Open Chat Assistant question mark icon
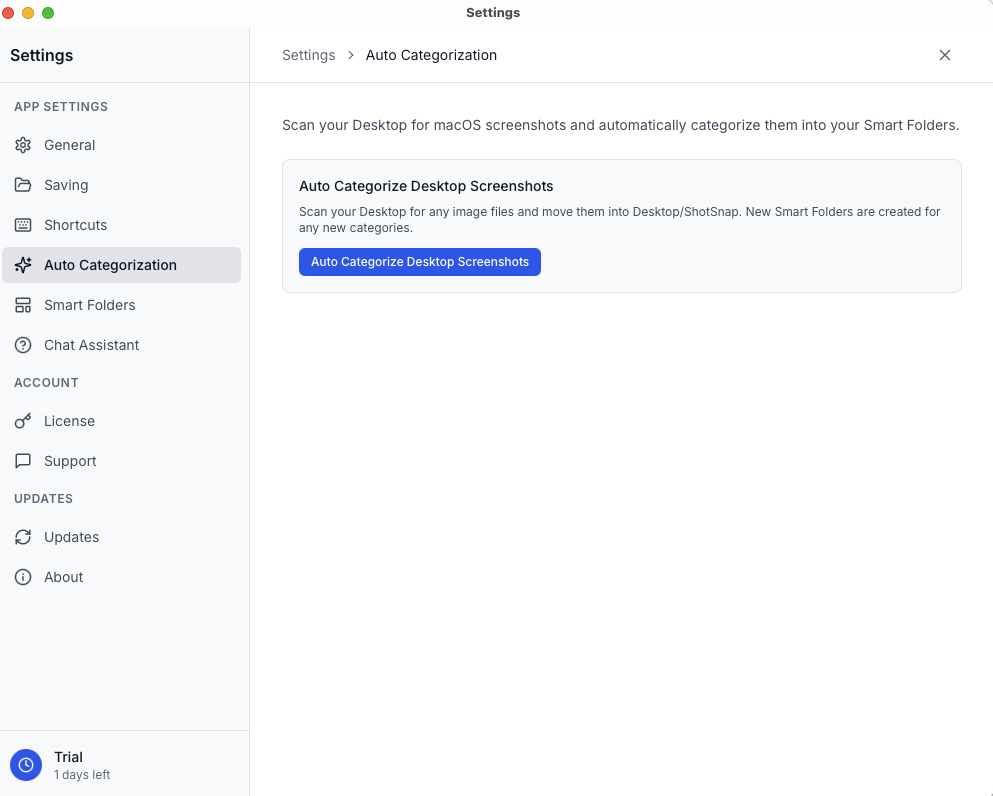993x796 pixels. coord(23,345)
